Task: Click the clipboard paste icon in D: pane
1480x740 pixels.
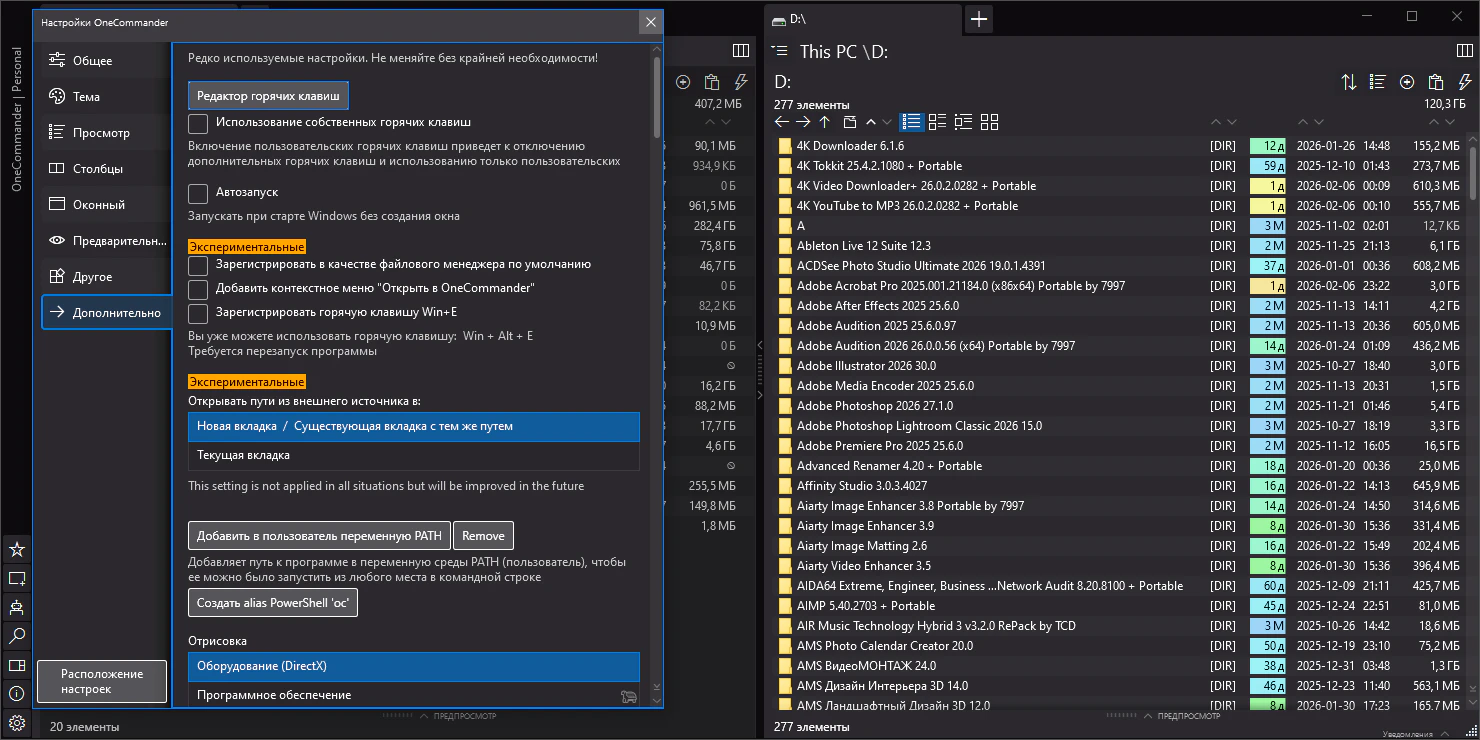Action: (1435, 82)
